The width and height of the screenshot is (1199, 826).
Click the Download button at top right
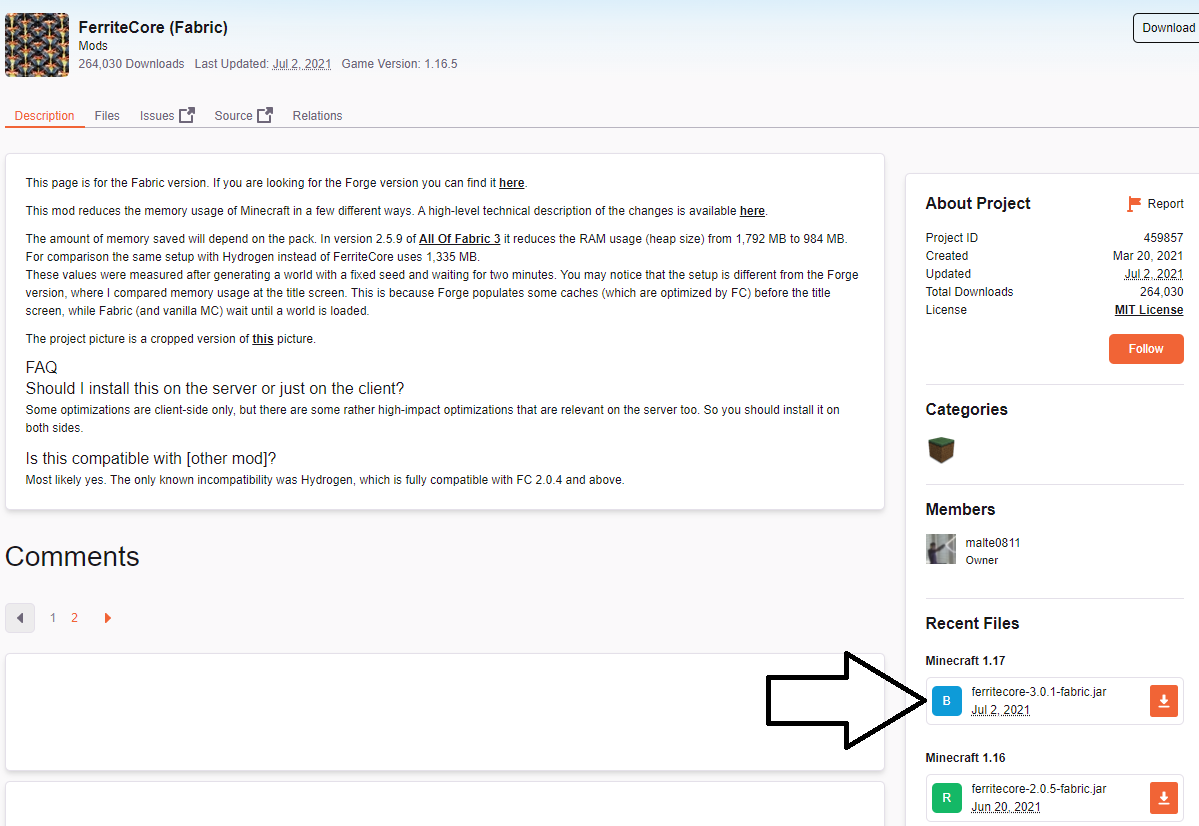tap(1167, 28)
